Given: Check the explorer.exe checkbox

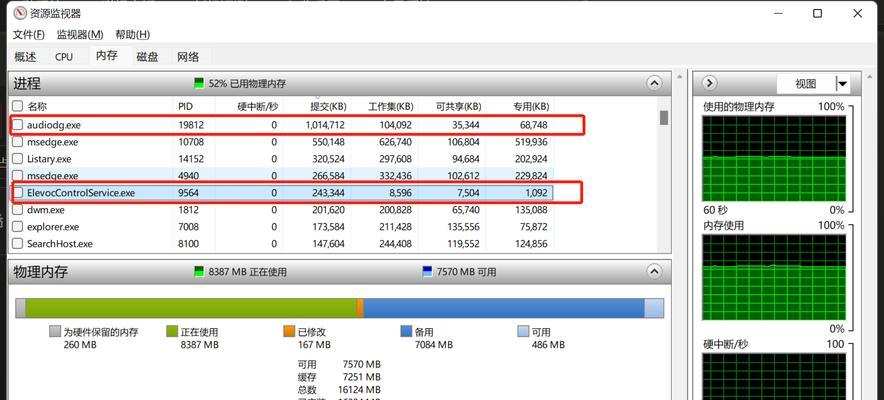Looking at the screenshot, I should (x=18, y=227).
